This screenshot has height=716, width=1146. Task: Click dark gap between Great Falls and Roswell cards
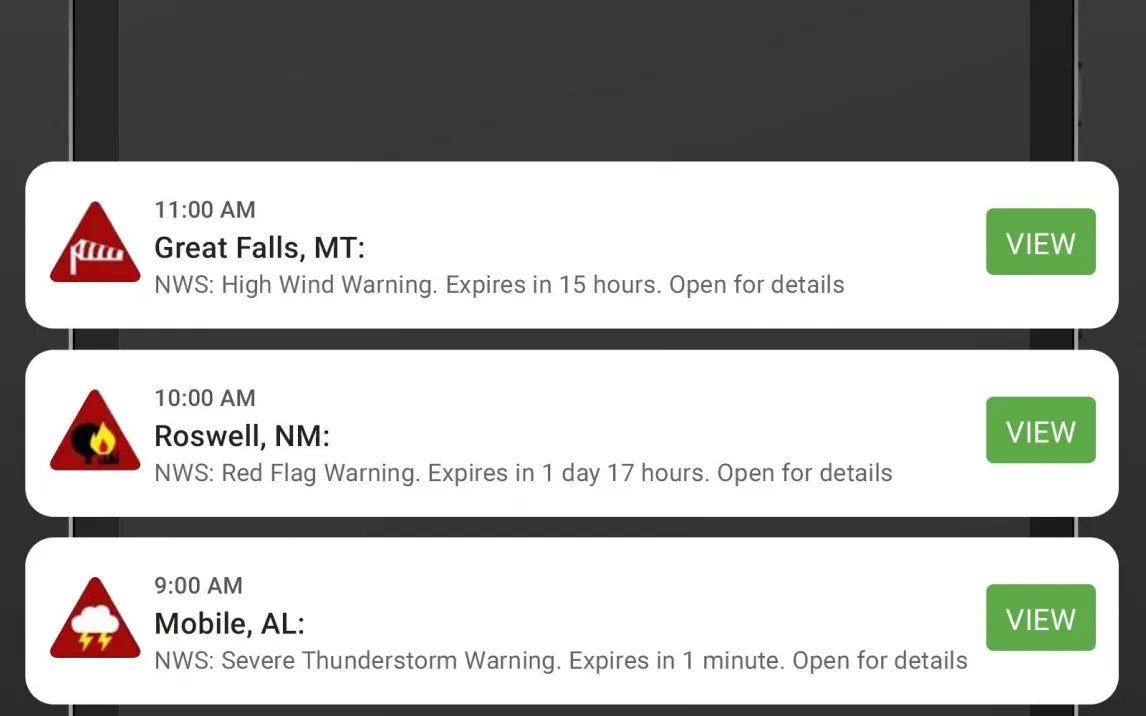click(x=573, y=339)
